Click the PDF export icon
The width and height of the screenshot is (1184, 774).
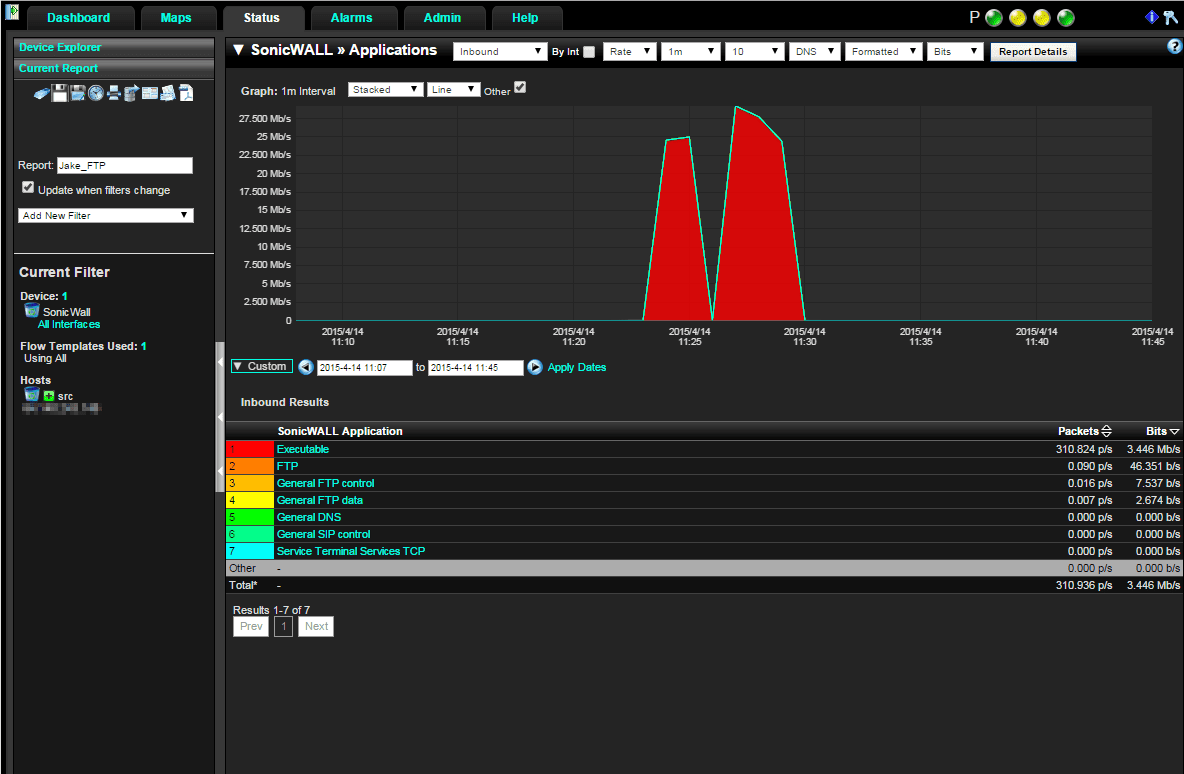[x=186, y=93]
